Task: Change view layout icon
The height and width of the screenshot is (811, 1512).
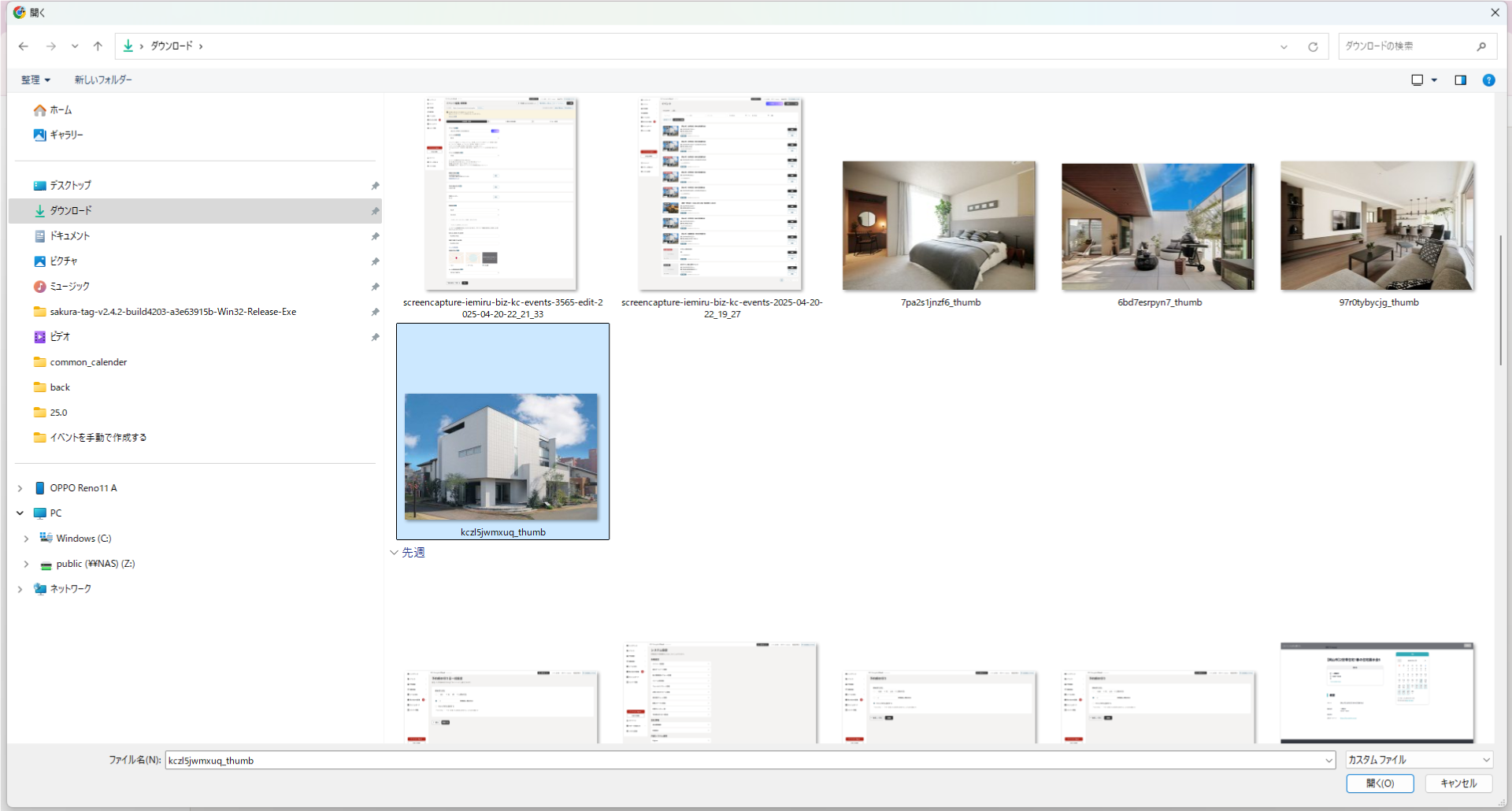Action: tap(1417, 80)
